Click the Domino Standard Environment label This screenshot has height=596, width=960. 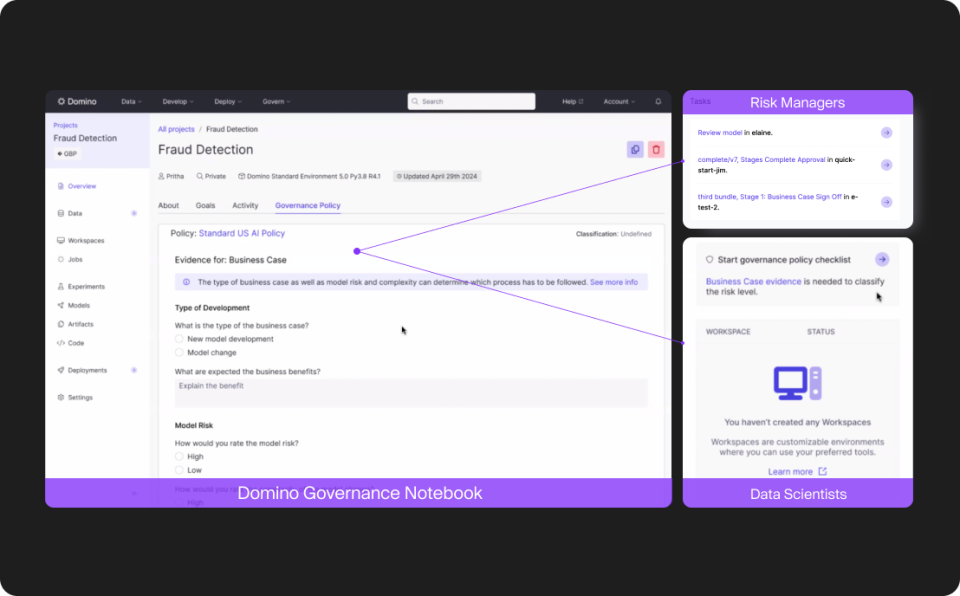pos(309,176)
